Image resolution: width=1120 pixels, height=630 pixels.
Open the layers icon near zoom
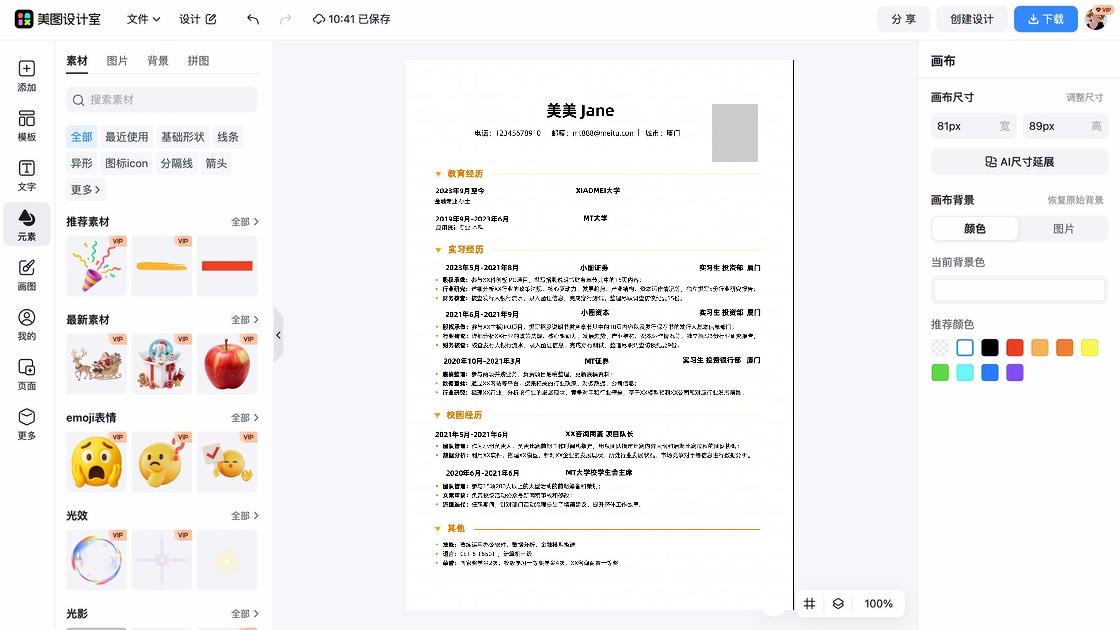[x=838, y=604]
